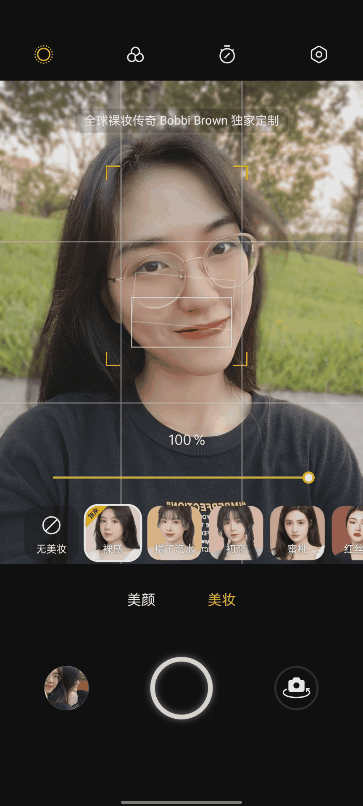Viewport: 363px width, 806px height.
Task: Open camera settings hexagon icon
Action: pyautogui.click(x=319, y=54)
